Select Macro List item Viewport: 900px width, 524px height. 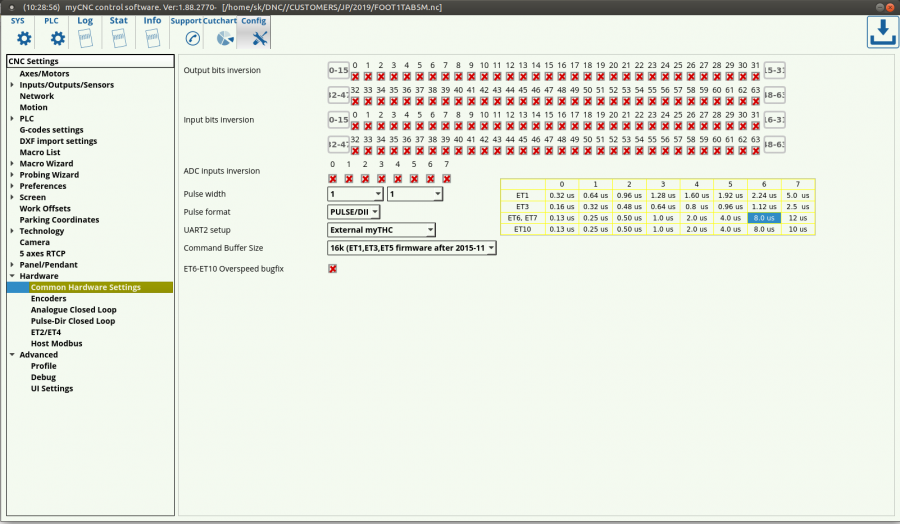pos(40,152)
